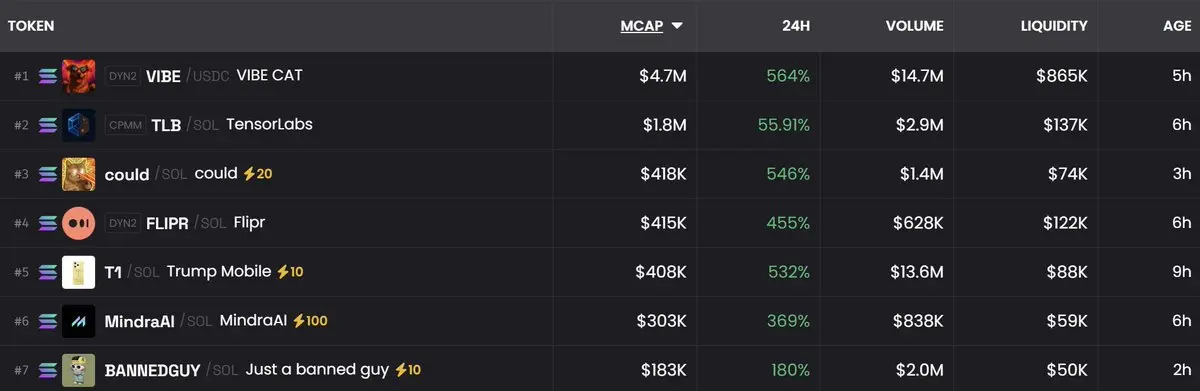Image resolution: width=1200 pixels, height=391 pixels.
Task: Click the CPMM tag on the TLB row
Action: point(124,125)
